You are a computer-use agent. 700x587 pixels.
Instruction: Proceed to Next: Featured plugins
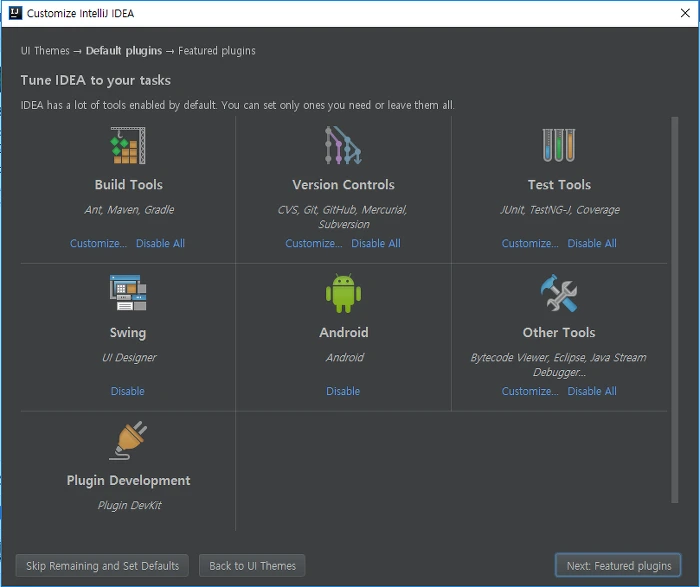click(618, 566)
